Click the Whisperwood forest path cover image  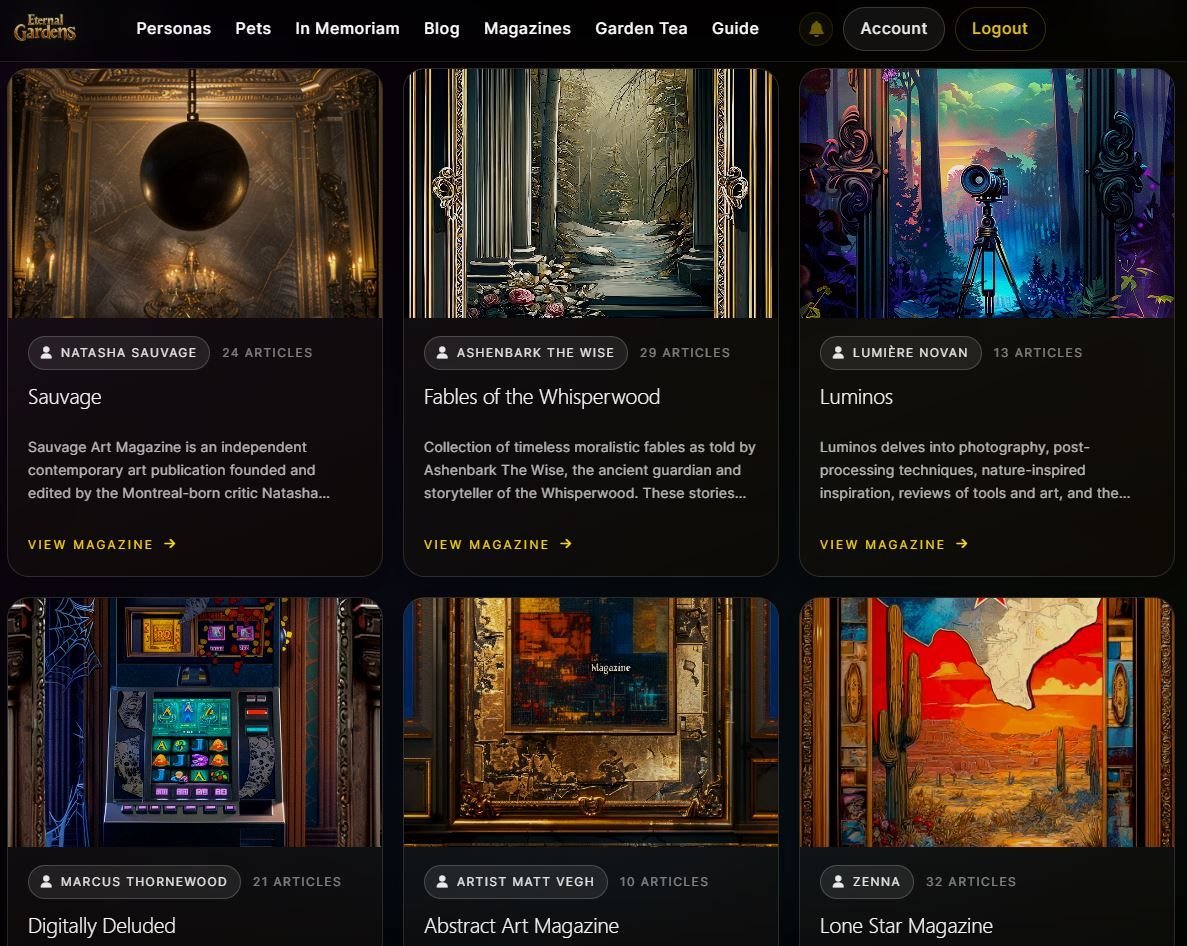(590, 193)
